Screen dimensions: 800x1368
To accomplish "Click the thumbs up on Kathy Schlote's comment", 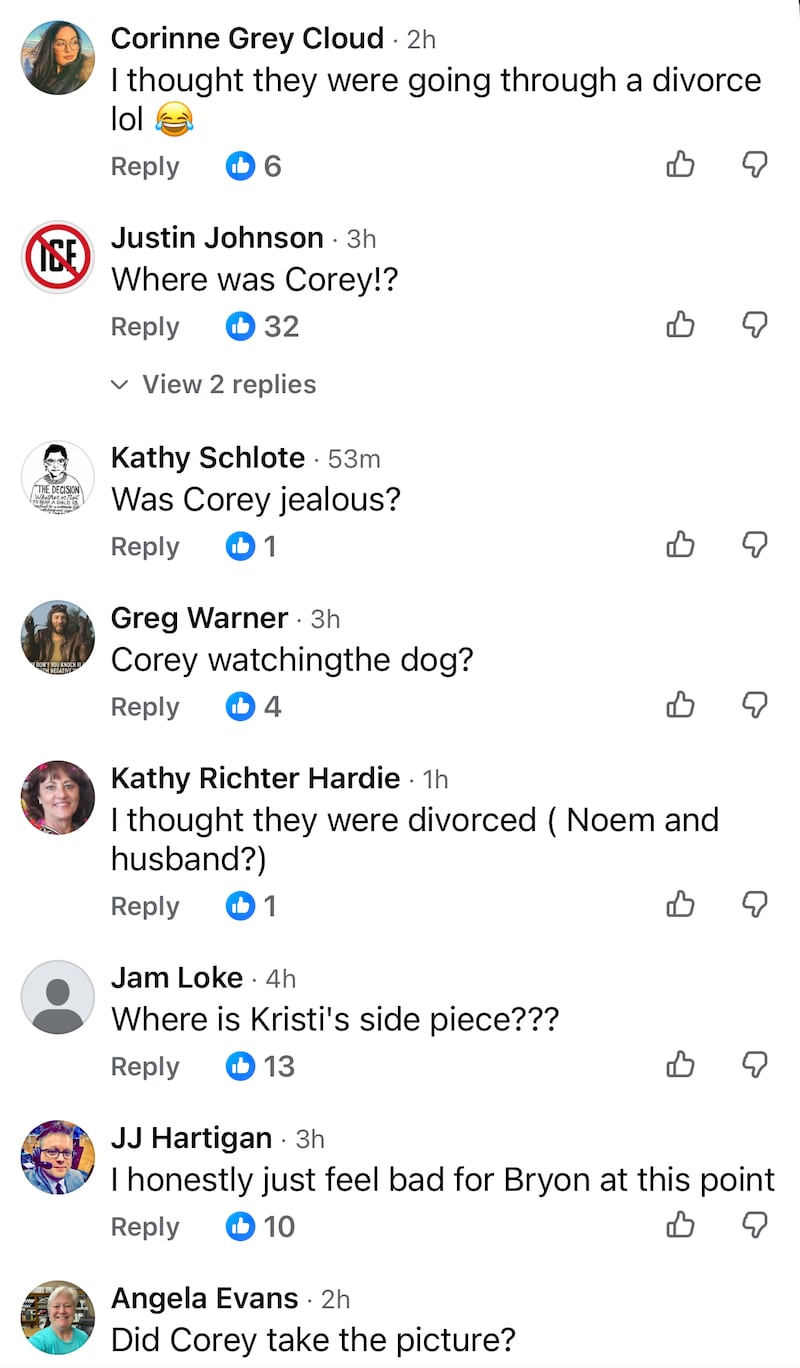I will 680,545.
